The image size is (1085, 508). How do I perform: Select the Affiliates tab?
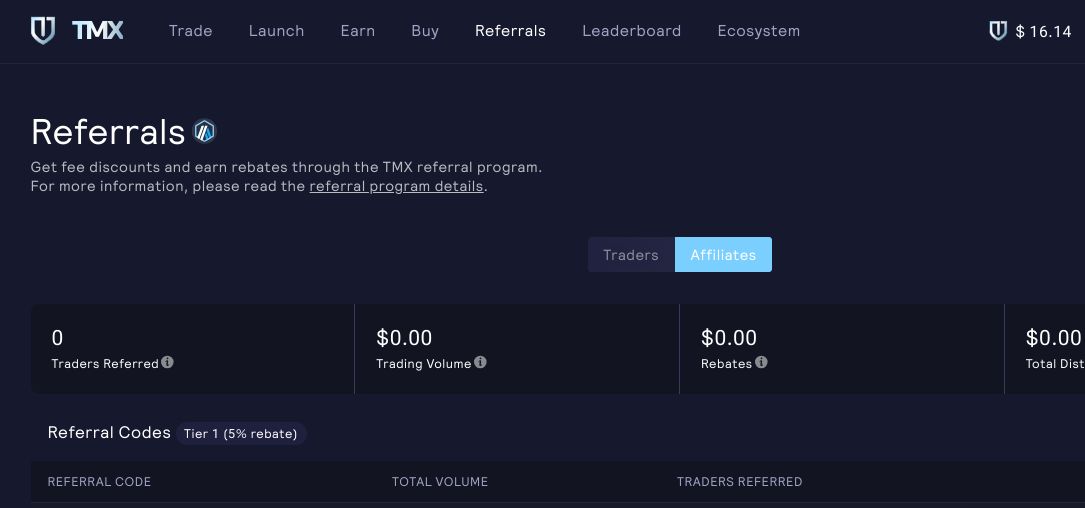pos(723,255)
